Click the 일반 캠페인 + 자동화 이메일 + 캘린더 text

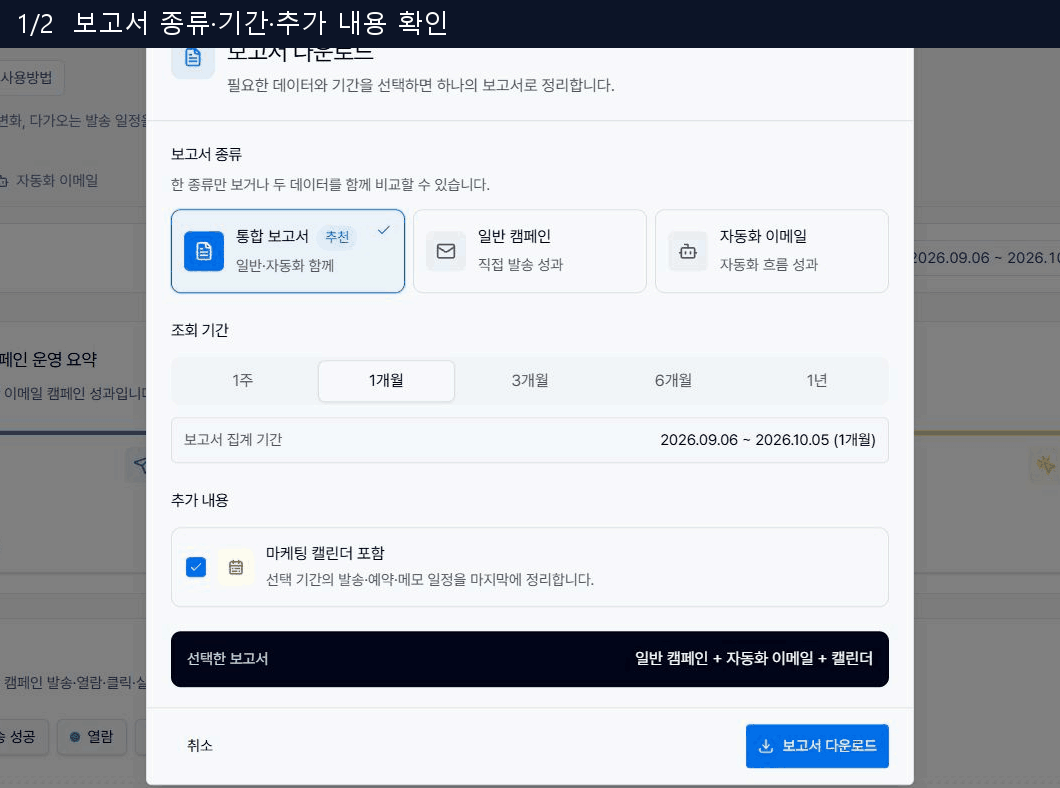click(x=754, y=658)
